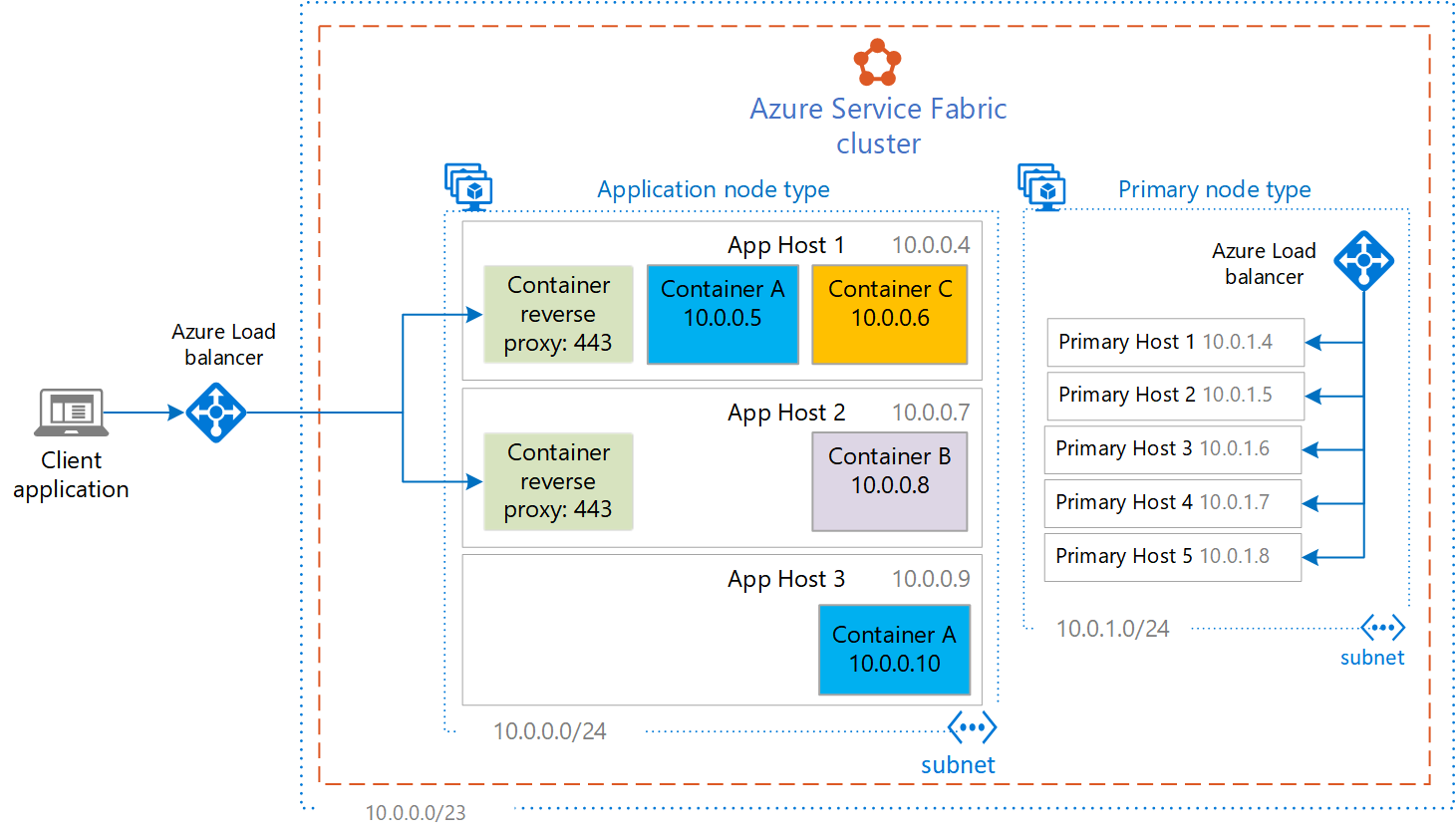Click the Azure Load balancer caption in Primary node type
The image size is (1456, 837).
tap(1264, 264)
